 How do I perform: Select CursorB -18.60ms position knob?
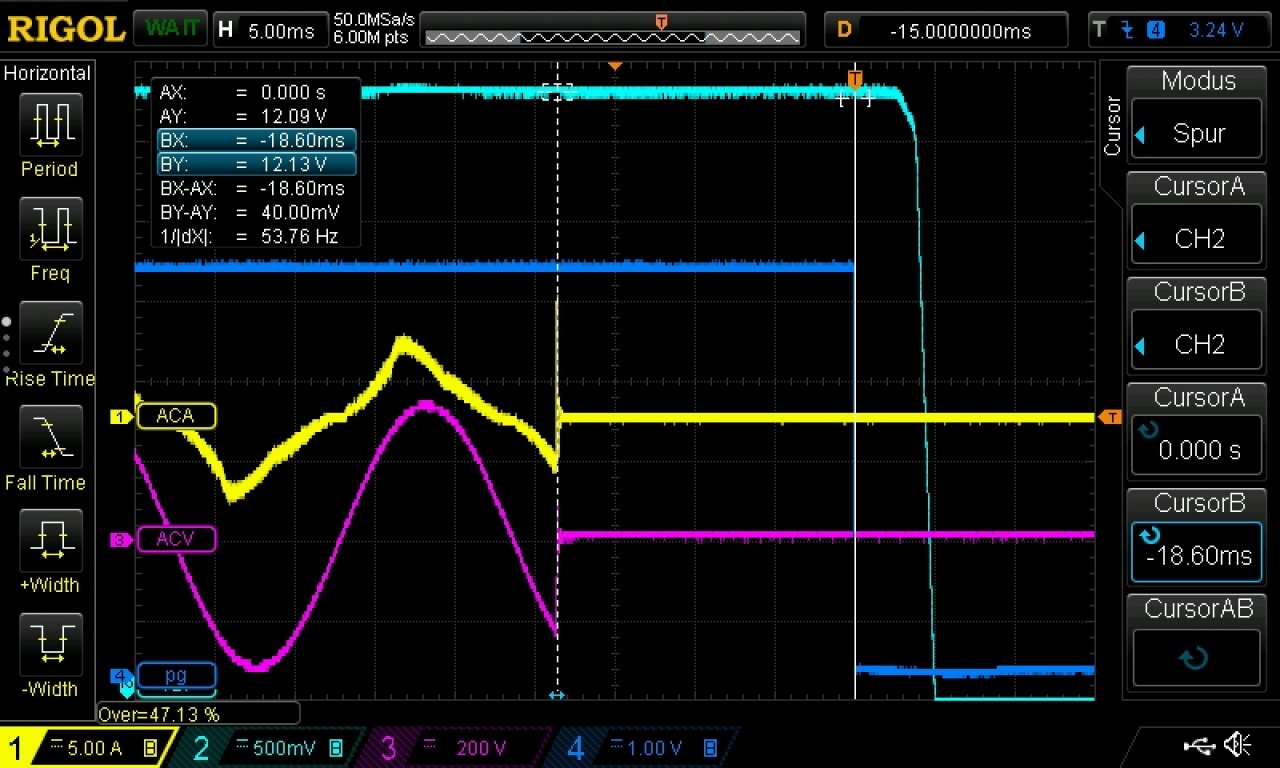(1198, 536)
